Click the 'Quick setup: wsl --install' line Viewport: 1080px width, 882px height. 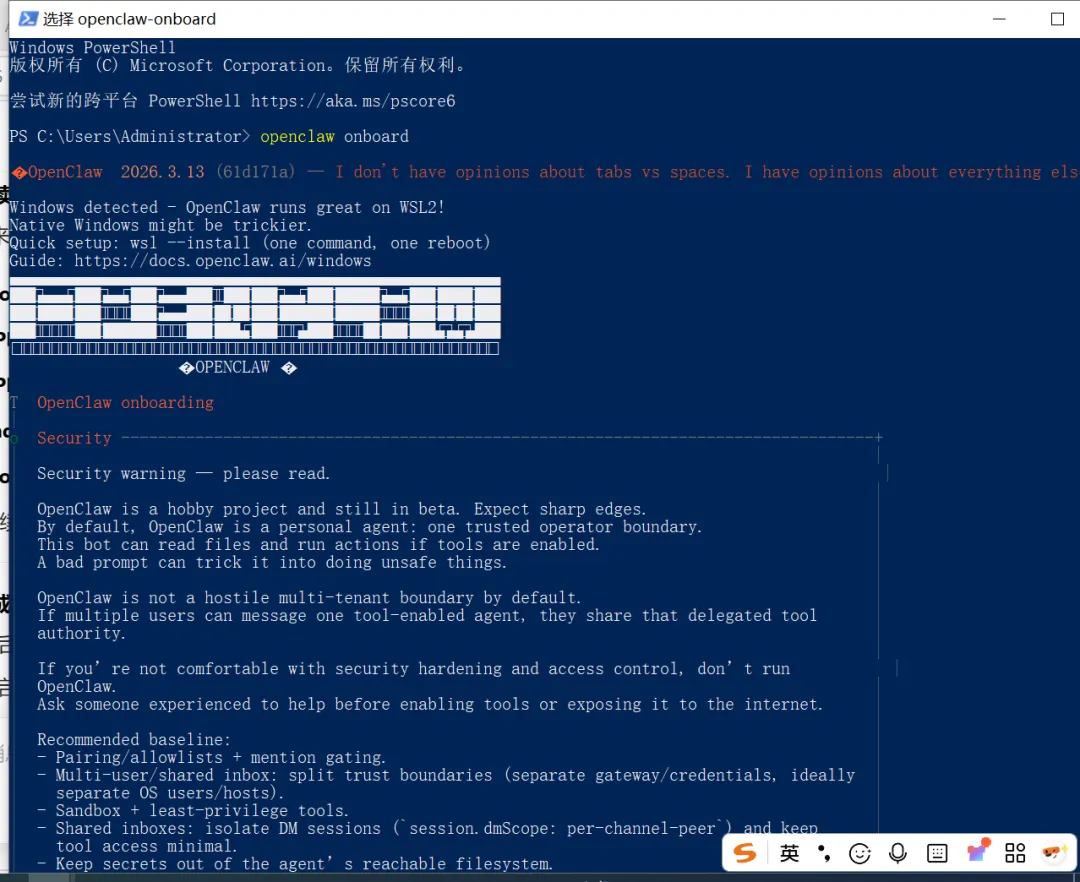(x=250, y=243)
